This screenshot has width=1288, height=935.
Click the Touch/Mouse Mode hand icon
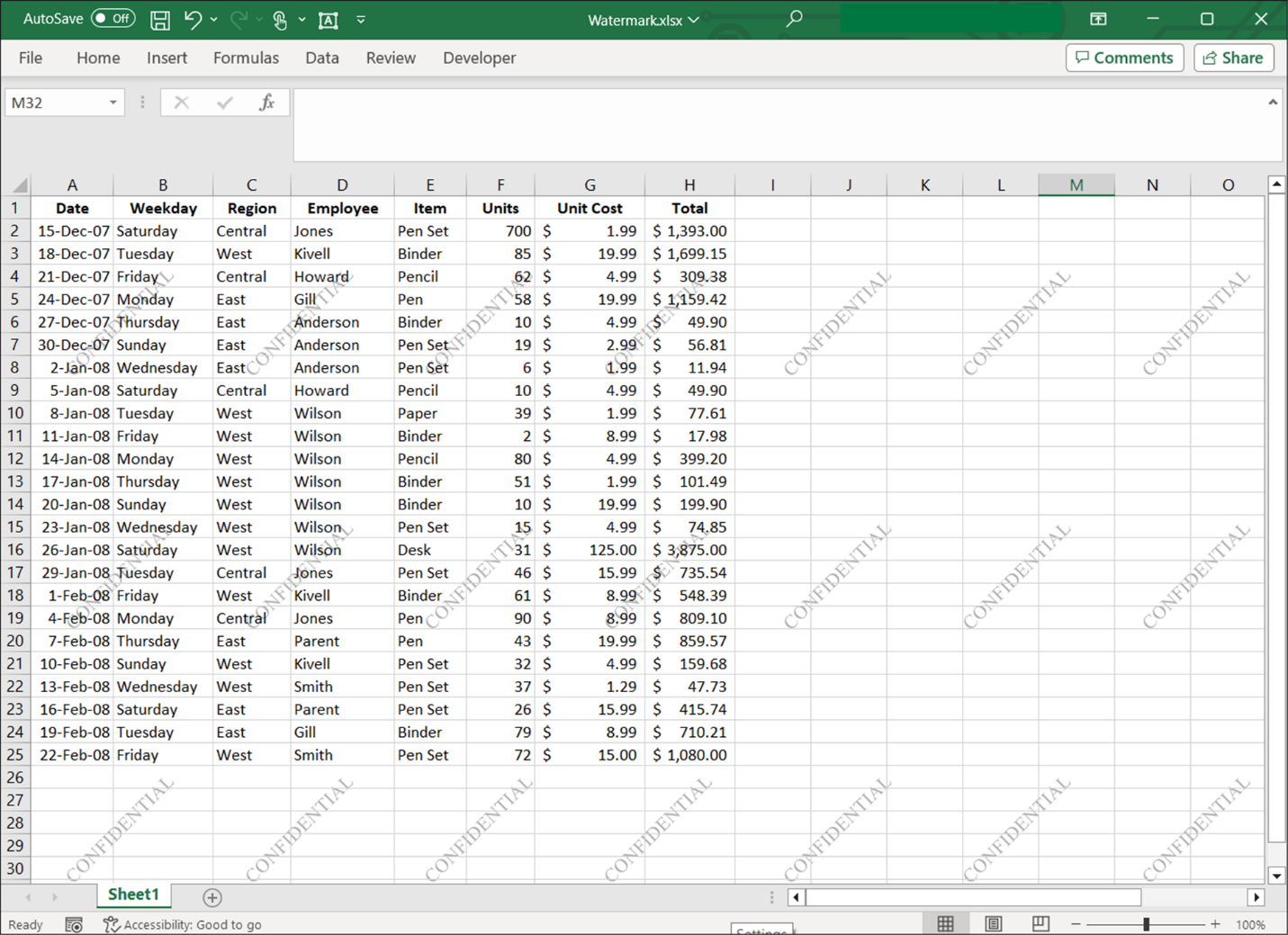[280, 20]
